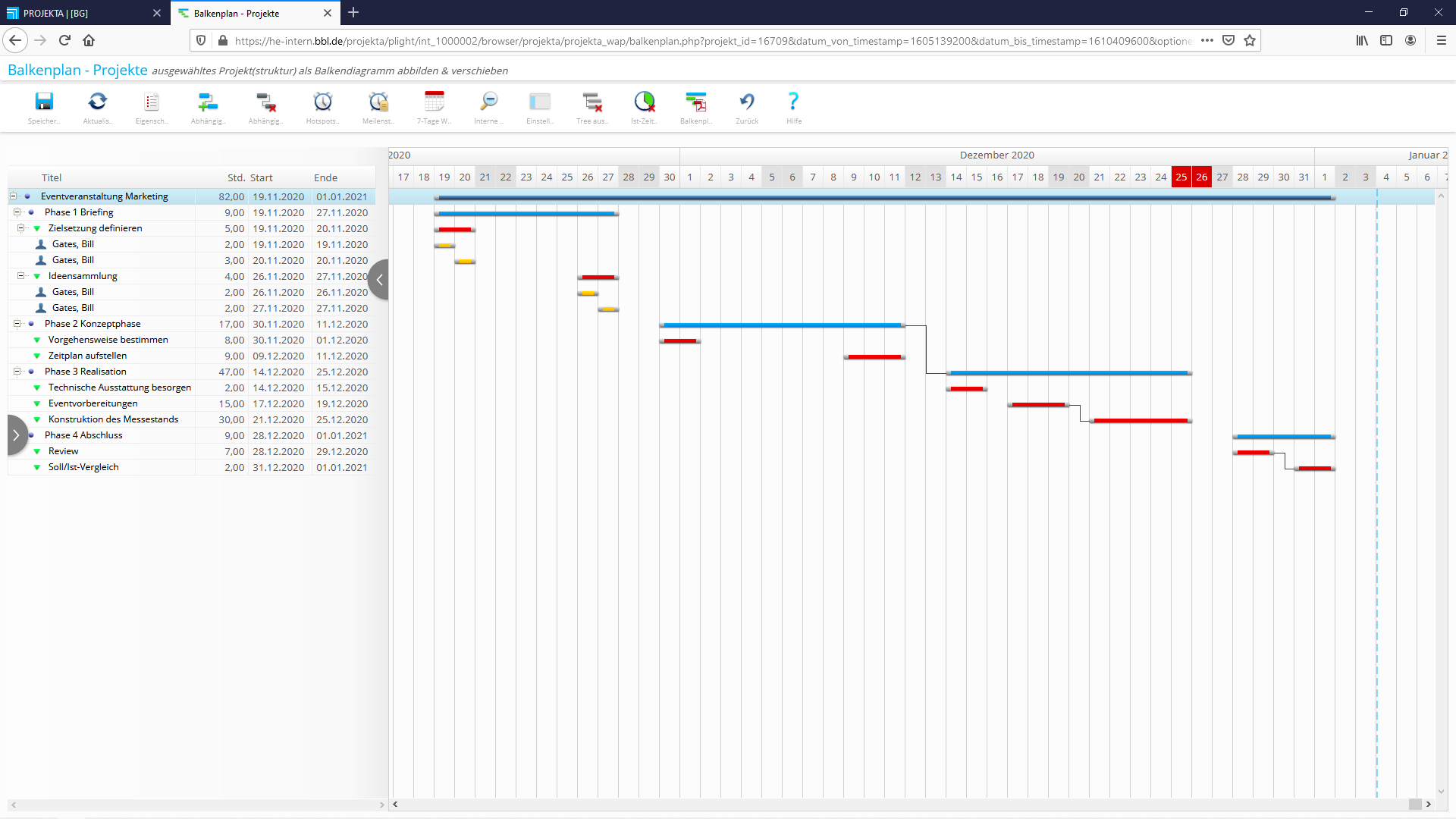Collapse the task table with the left arrow handle
Viewport: 1456px width, 819px height.
(380, 280)
